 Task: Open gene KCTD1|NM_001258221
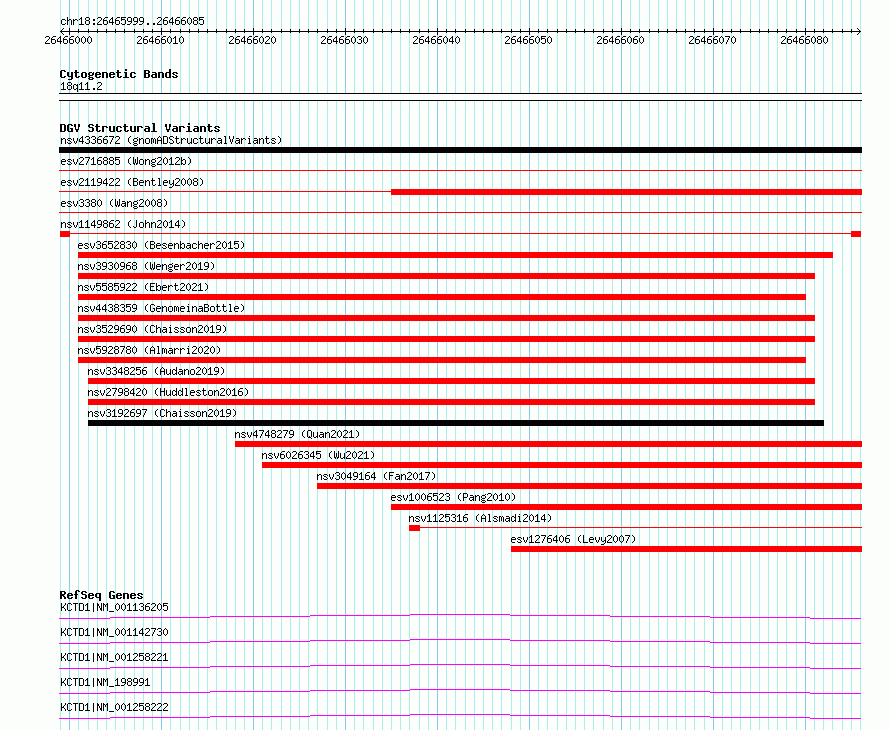click(114, 657)
